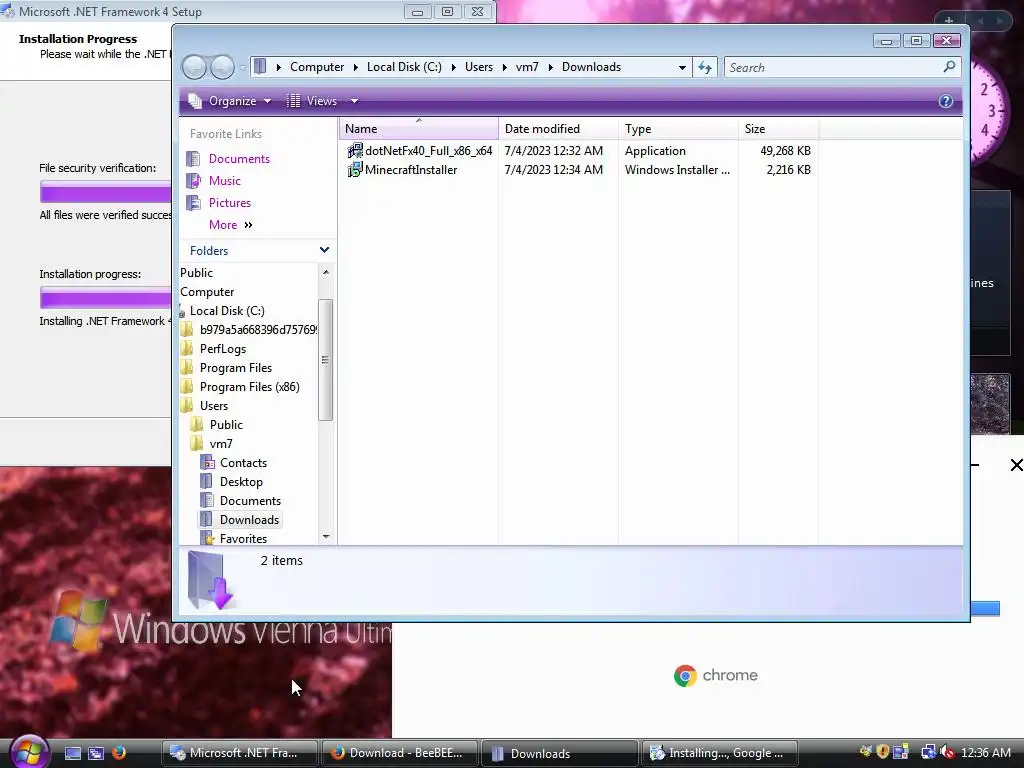This screenshot has height=768, width=1024.
Task: Select Local Disk (C:) in folder tree
Action: tap(227, 311)
